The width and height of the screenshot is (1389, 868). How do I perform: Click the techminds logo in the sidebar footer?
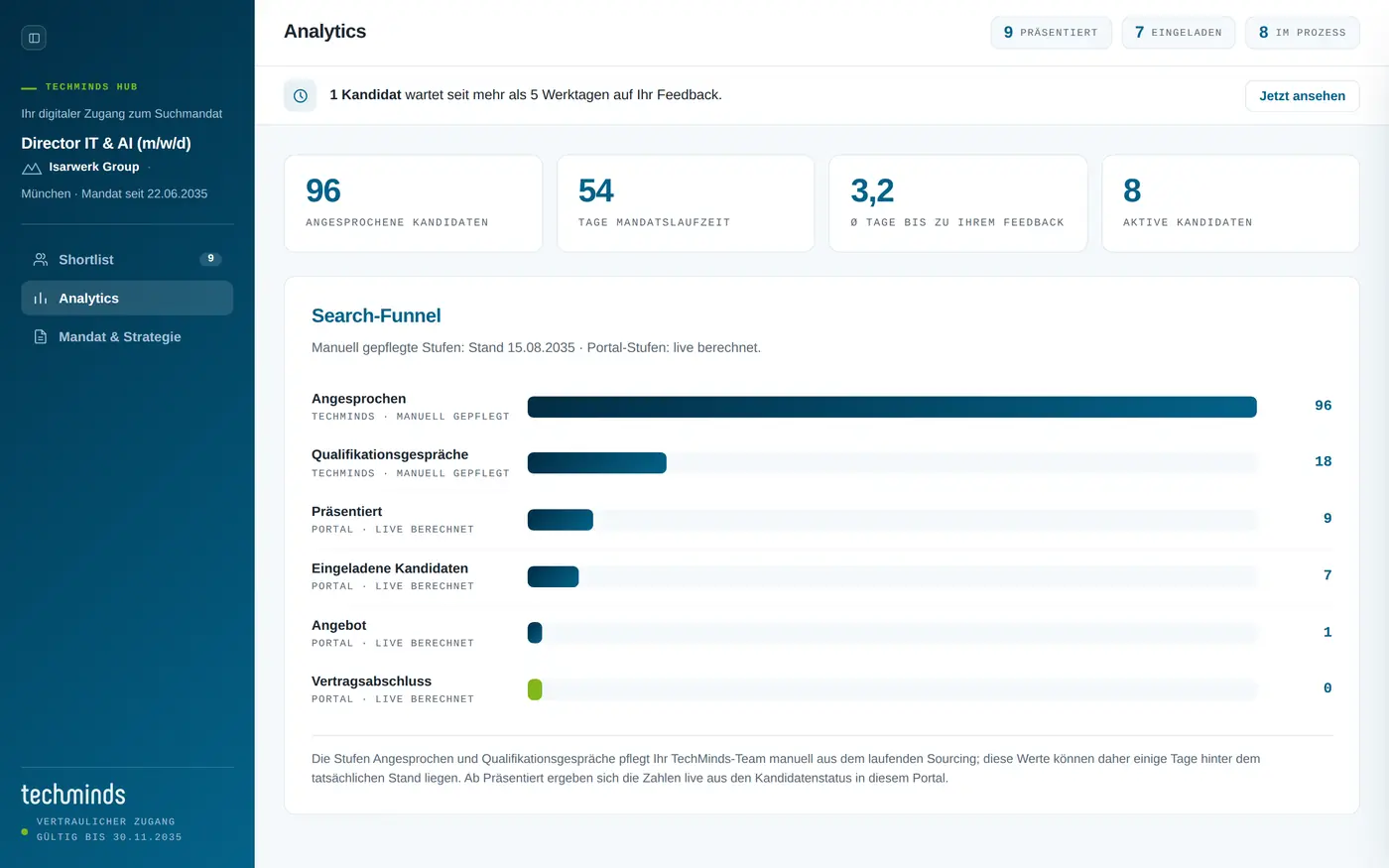[x=73, y=794]
